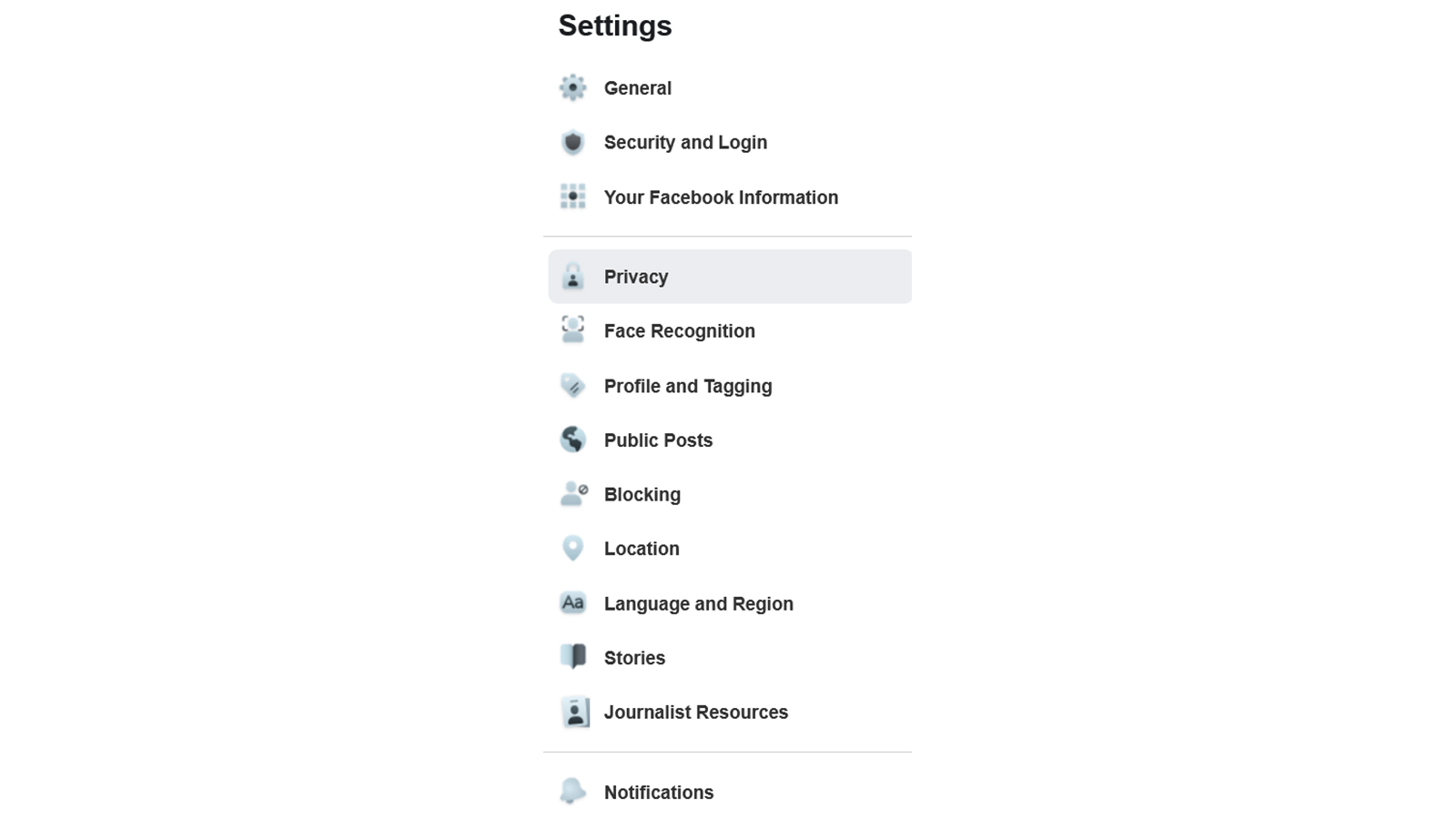The height and width of the screenshot is (819, 1456).
Task: Click the General gear icon
Action: pyautogui.click(x=572, y=88)
